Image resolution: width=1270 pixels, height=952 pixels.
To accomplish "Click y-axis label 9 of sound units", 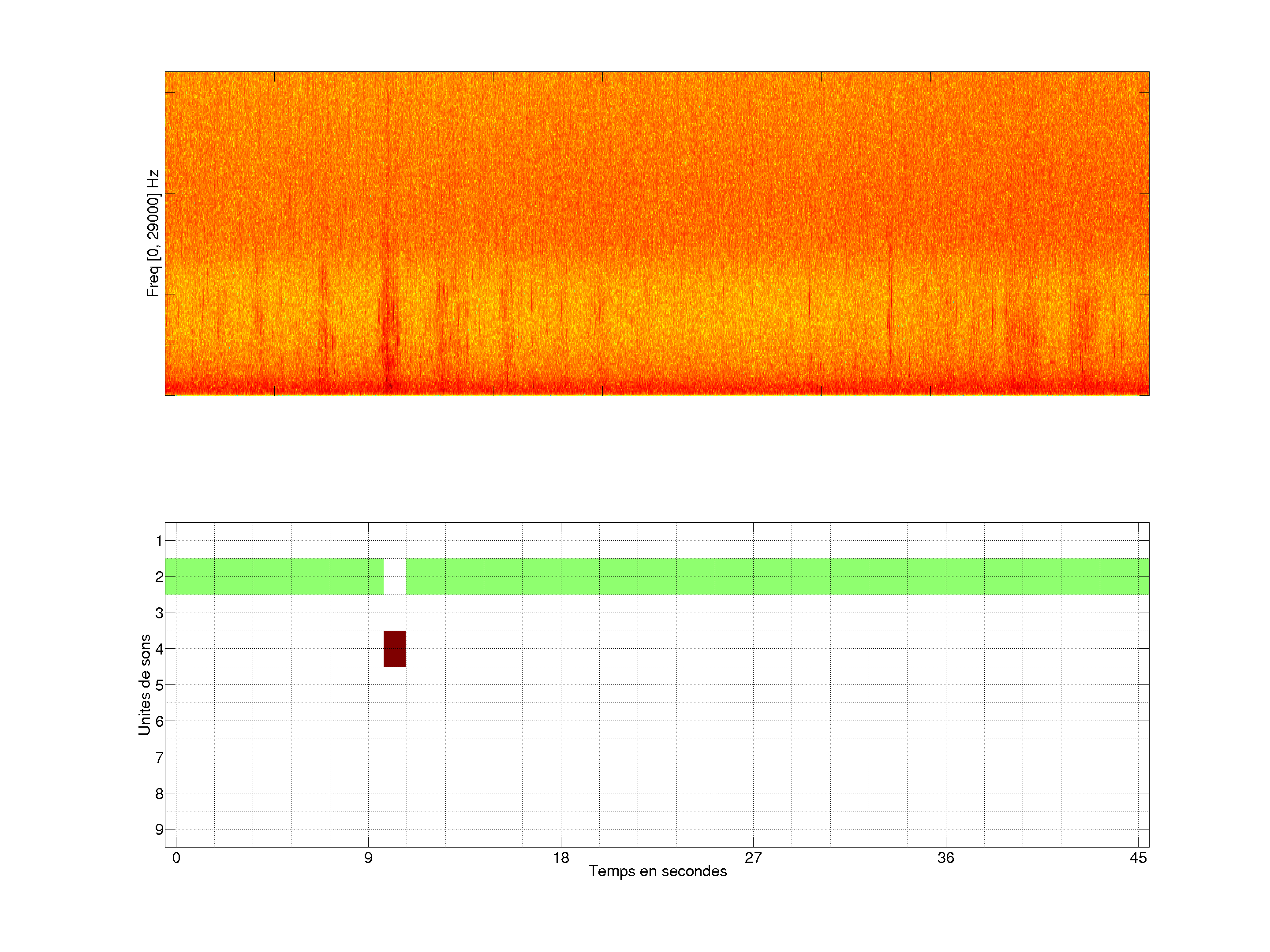I will (x=159, y=829).
